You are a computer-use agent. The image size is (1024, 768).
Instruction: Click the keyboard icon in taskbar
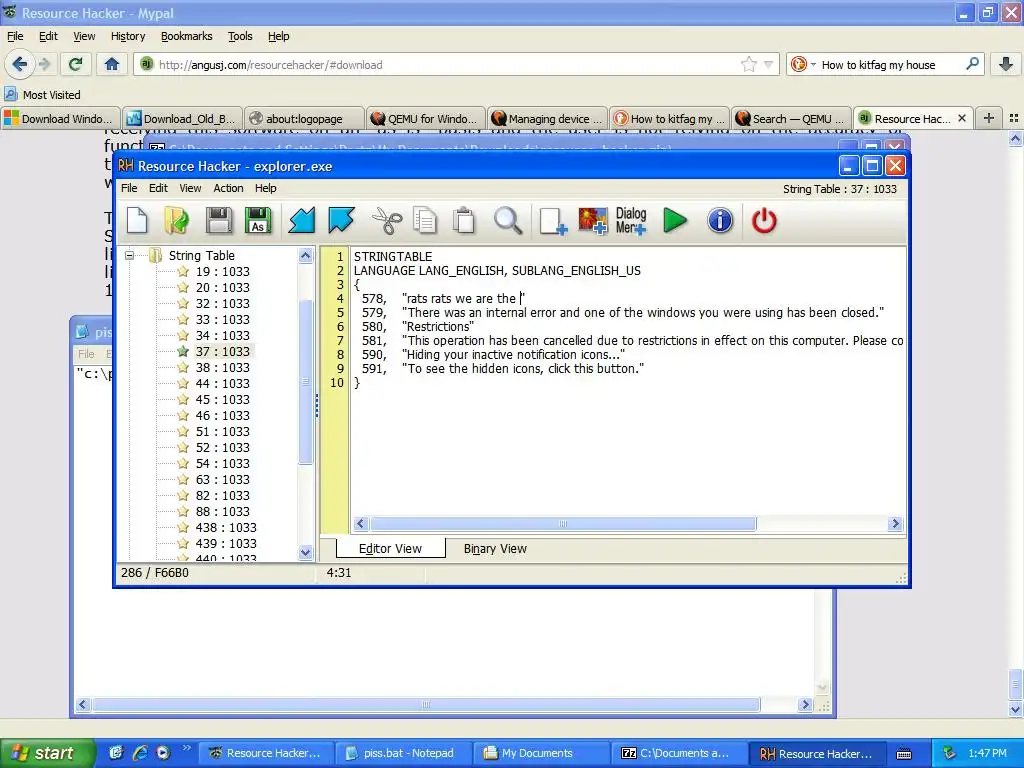(x=903, y=754)
